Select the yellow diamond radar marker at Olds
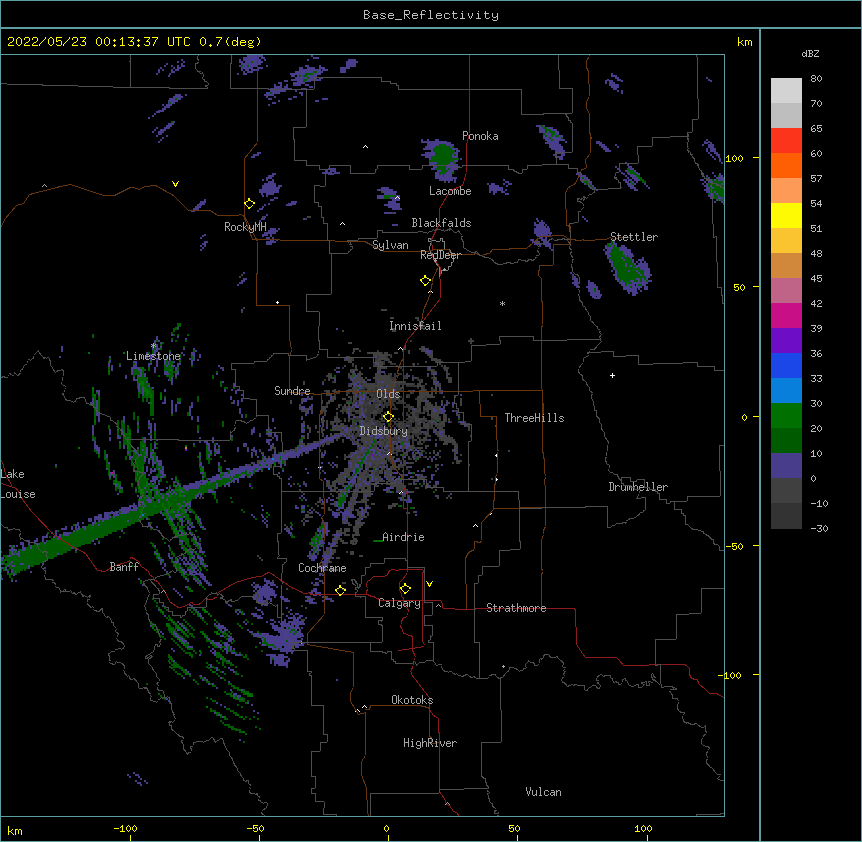The width and height of the screenshot is (862, 842). (x=388, y=417)
